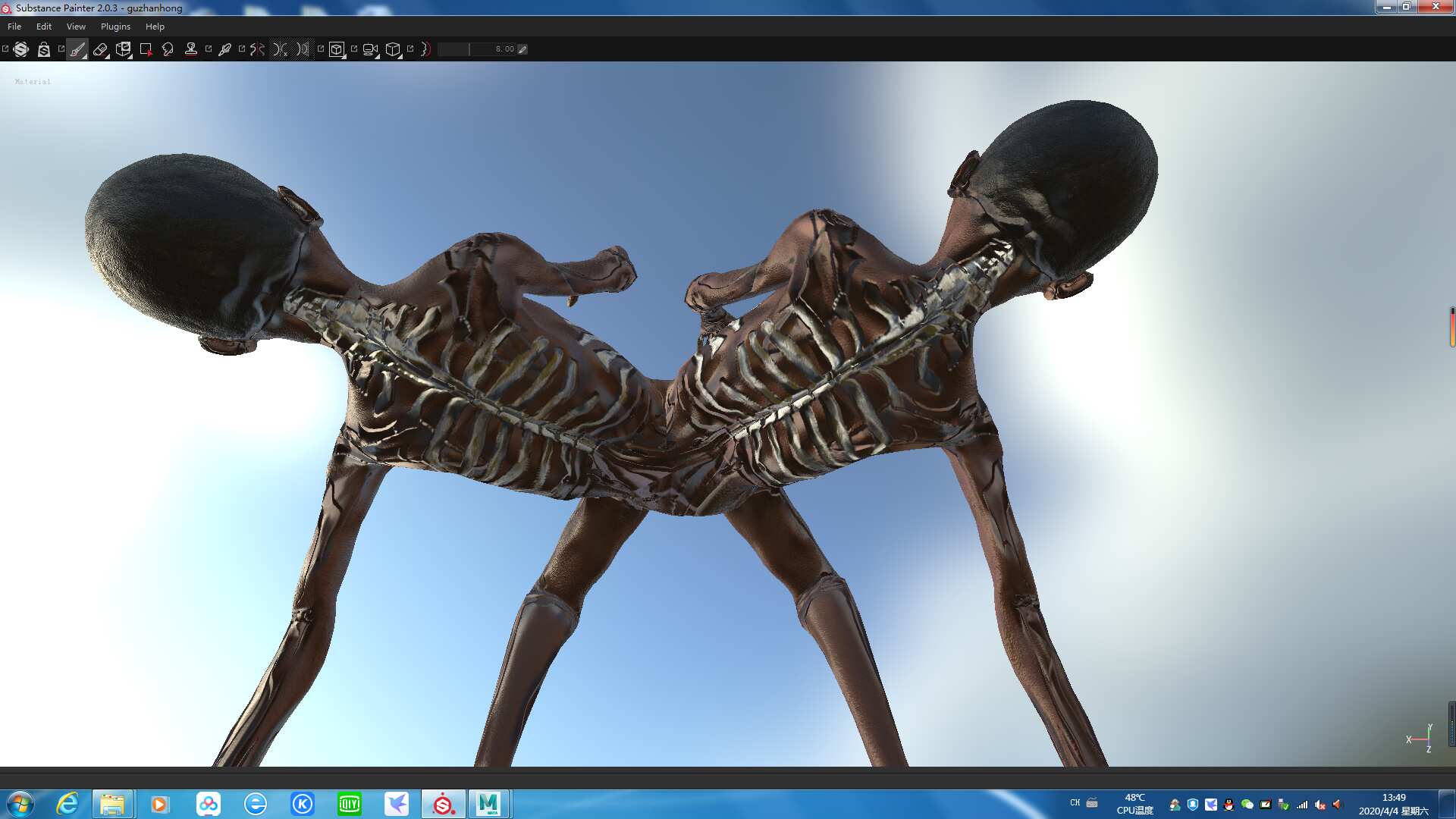Undock the symmetry toolbar pop-out icon

242,49
